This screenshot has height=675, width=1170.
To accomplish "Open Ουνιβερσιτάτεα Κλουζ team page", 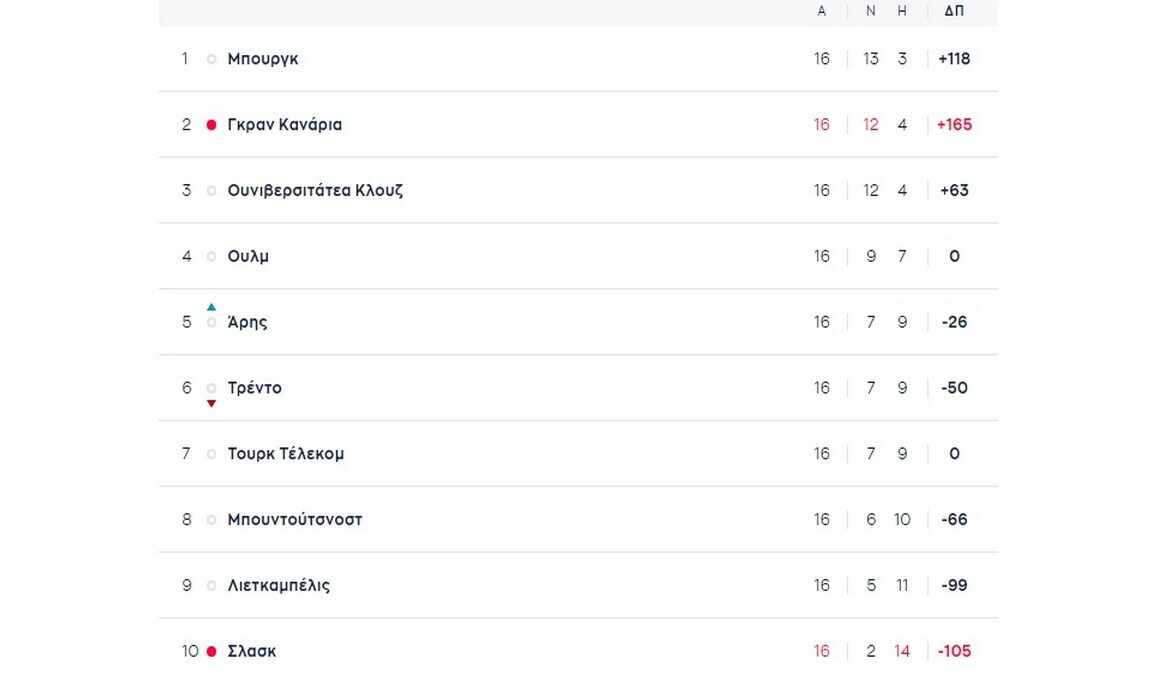I will click(x=315, y=191).
